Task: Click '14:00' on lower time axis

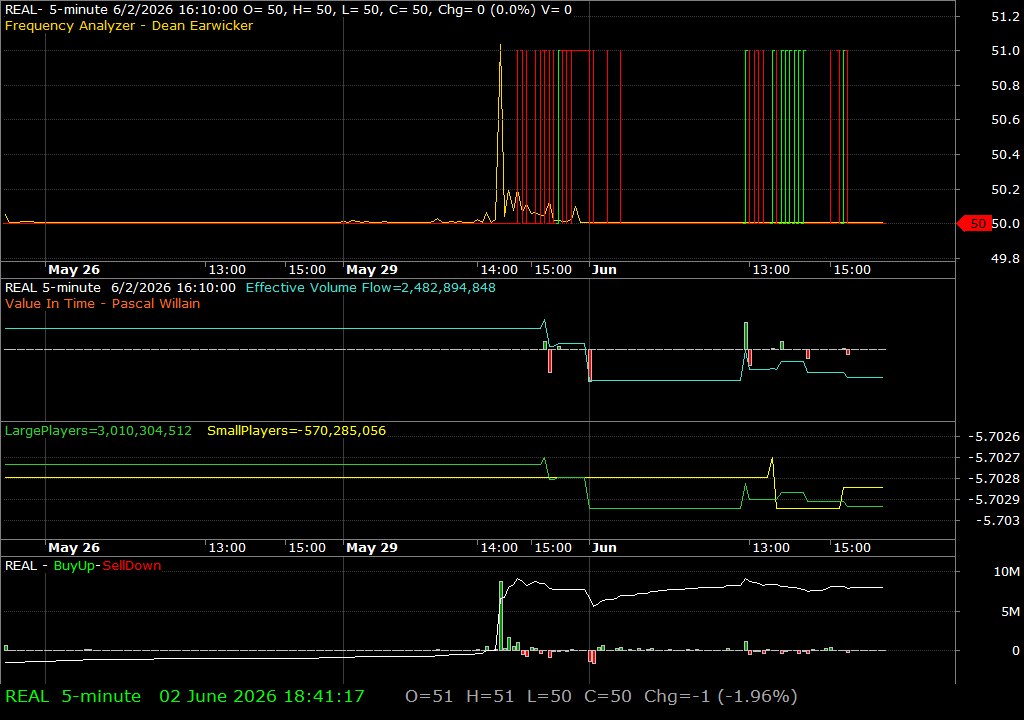Action: point(499,548)
